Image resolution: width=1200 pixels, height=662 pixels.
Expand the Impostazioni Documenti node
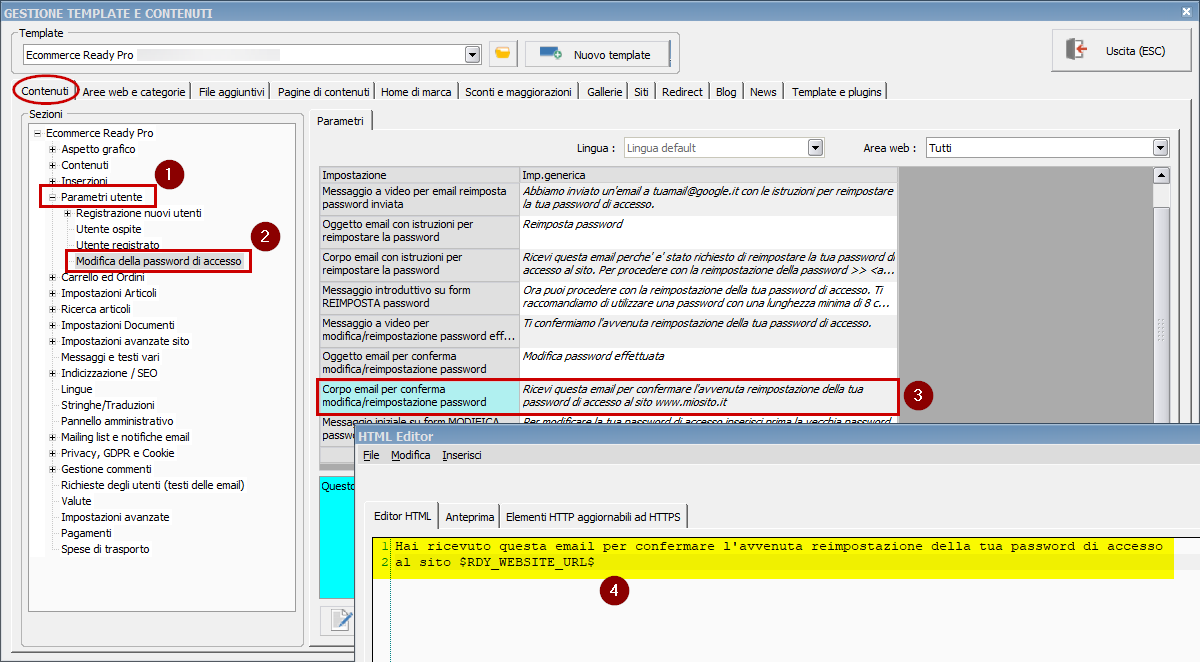[52, 325]
